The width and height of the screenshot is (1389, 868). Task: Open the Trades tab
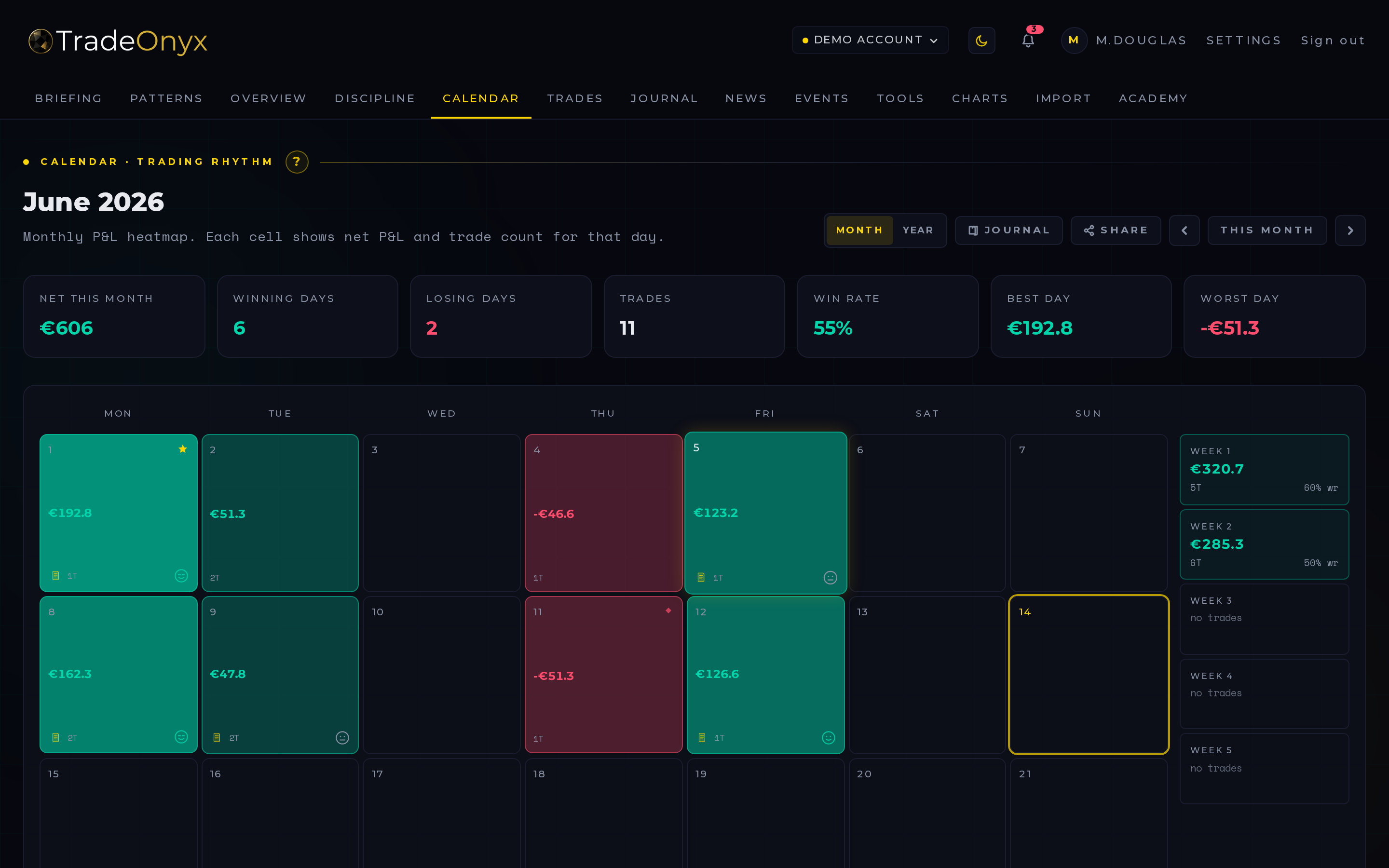pyautogui.click(x=574, y=98)
